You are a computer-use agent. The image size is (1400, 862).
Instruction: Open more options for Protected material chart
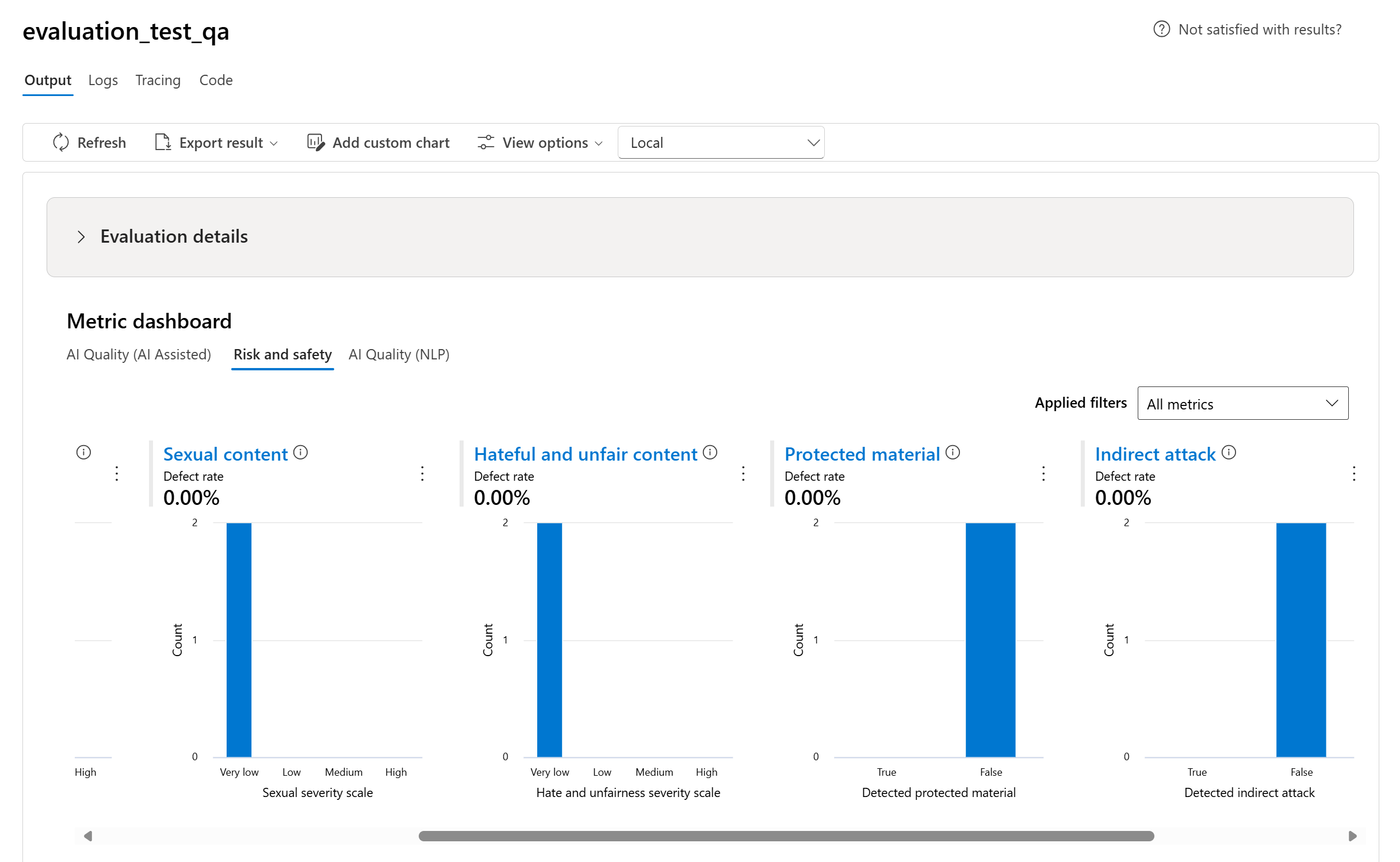(x=1043, y=474)
